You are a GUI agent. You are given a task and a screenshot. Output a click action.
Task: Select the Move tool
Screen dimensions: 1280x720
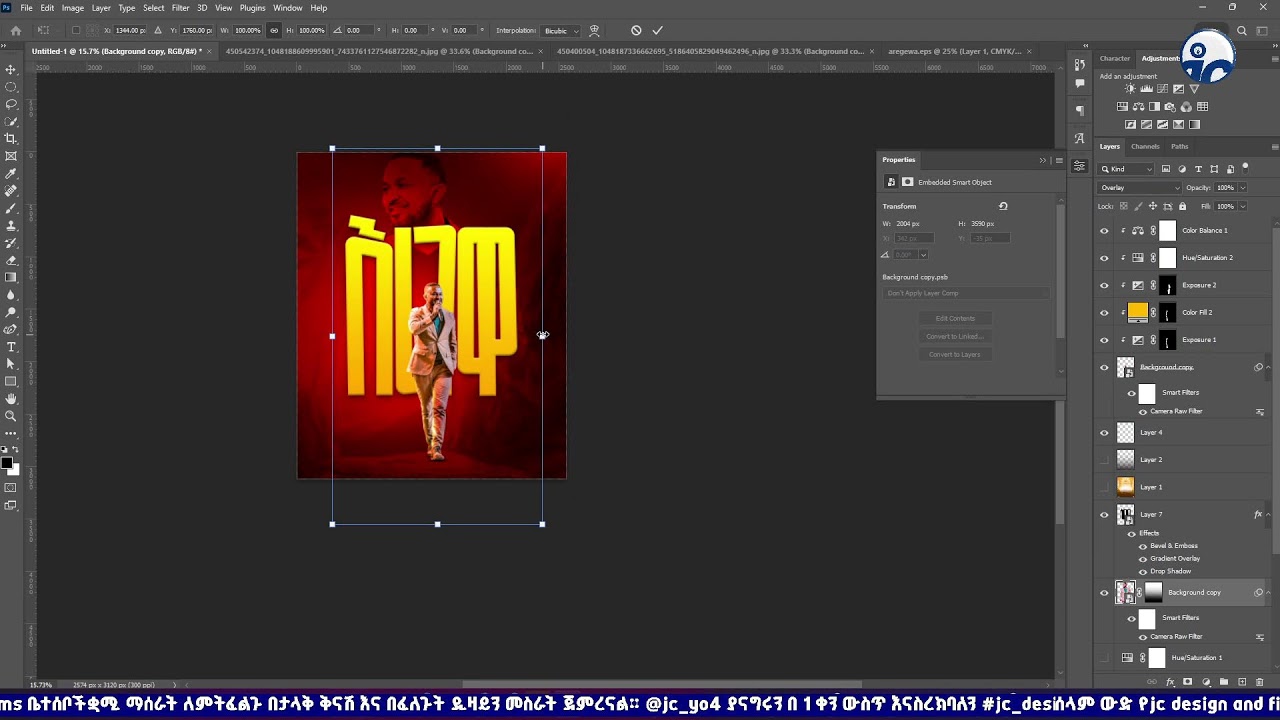tap(11, 69)
